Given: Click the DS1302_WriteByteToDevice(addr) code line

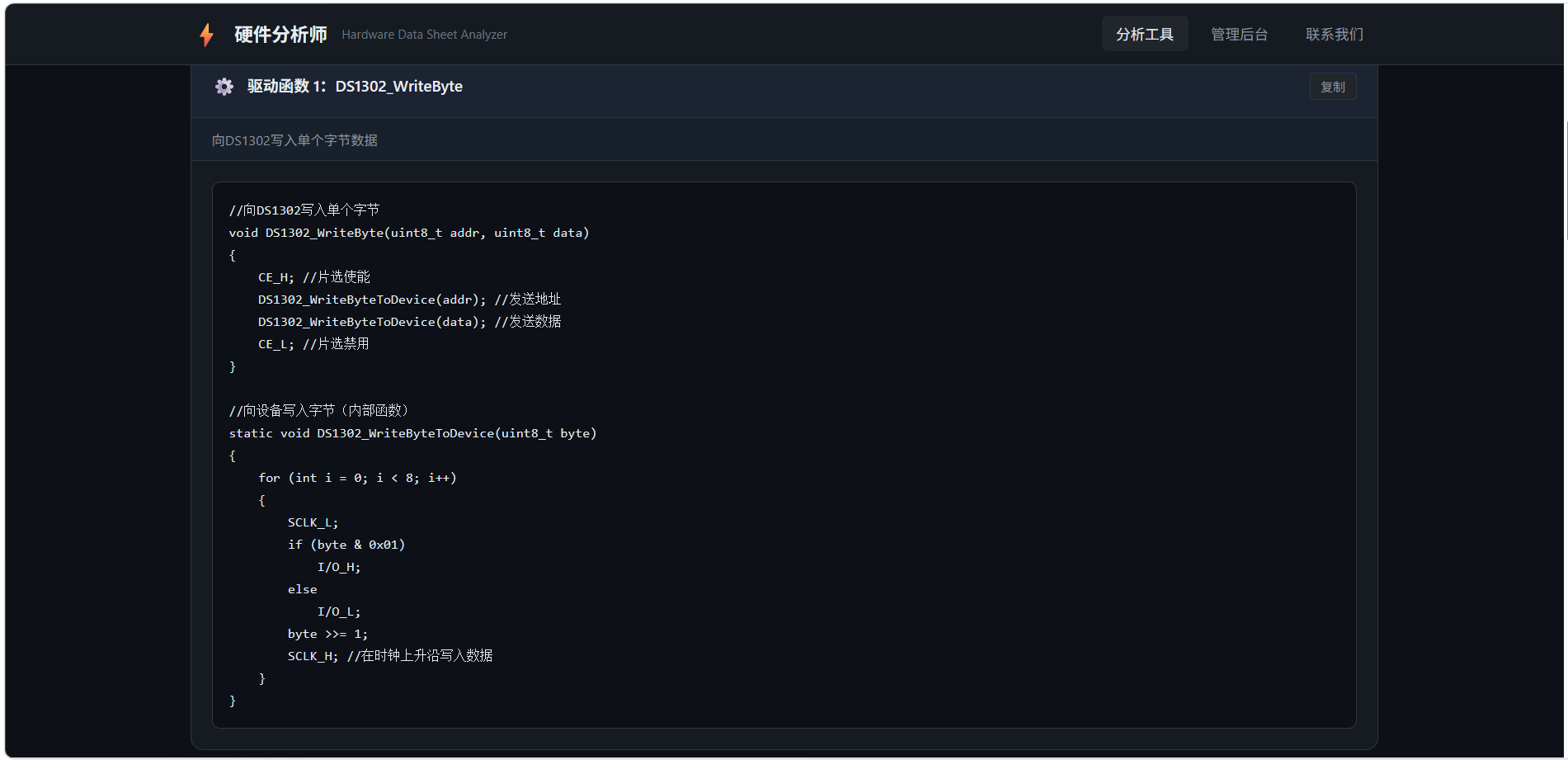Looking at the screenshot, I should point(409,300).
